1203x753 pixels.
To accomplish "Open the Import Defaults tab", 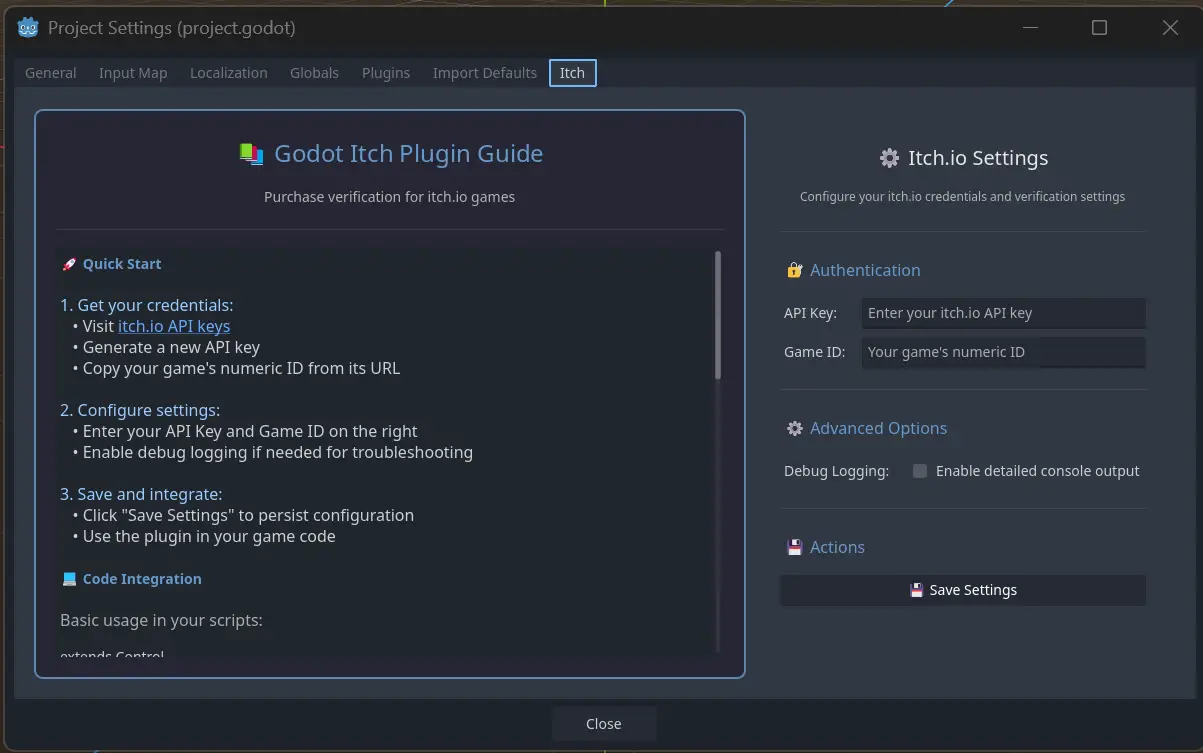I will click(x=485, y=73).
